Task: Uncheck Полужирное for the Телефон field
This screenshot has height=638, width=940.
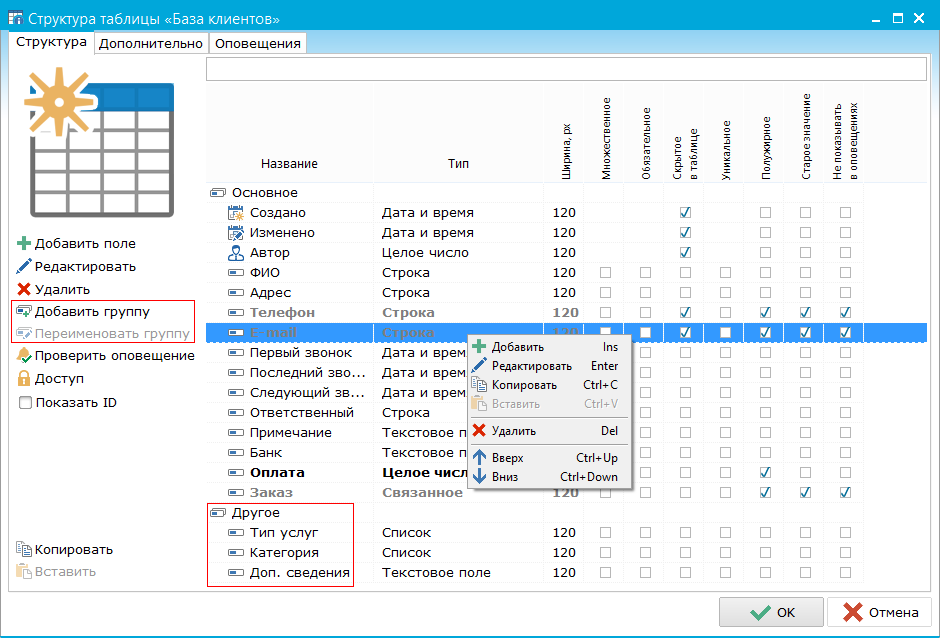Action: tap(765, 313)
